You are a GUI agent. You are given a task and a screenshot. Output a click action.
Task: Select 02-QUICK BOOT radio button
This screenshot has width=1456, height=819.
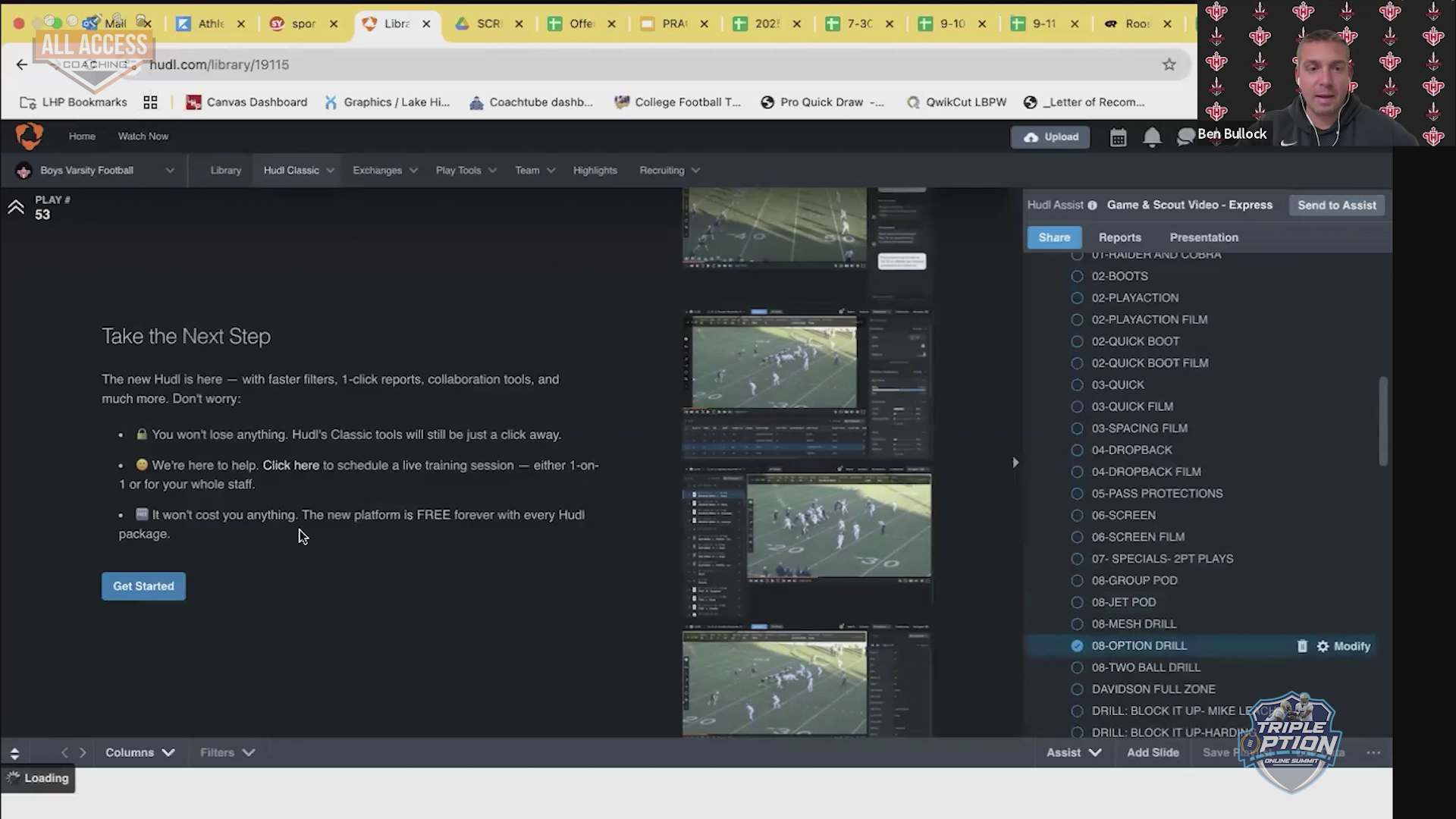1077,342
